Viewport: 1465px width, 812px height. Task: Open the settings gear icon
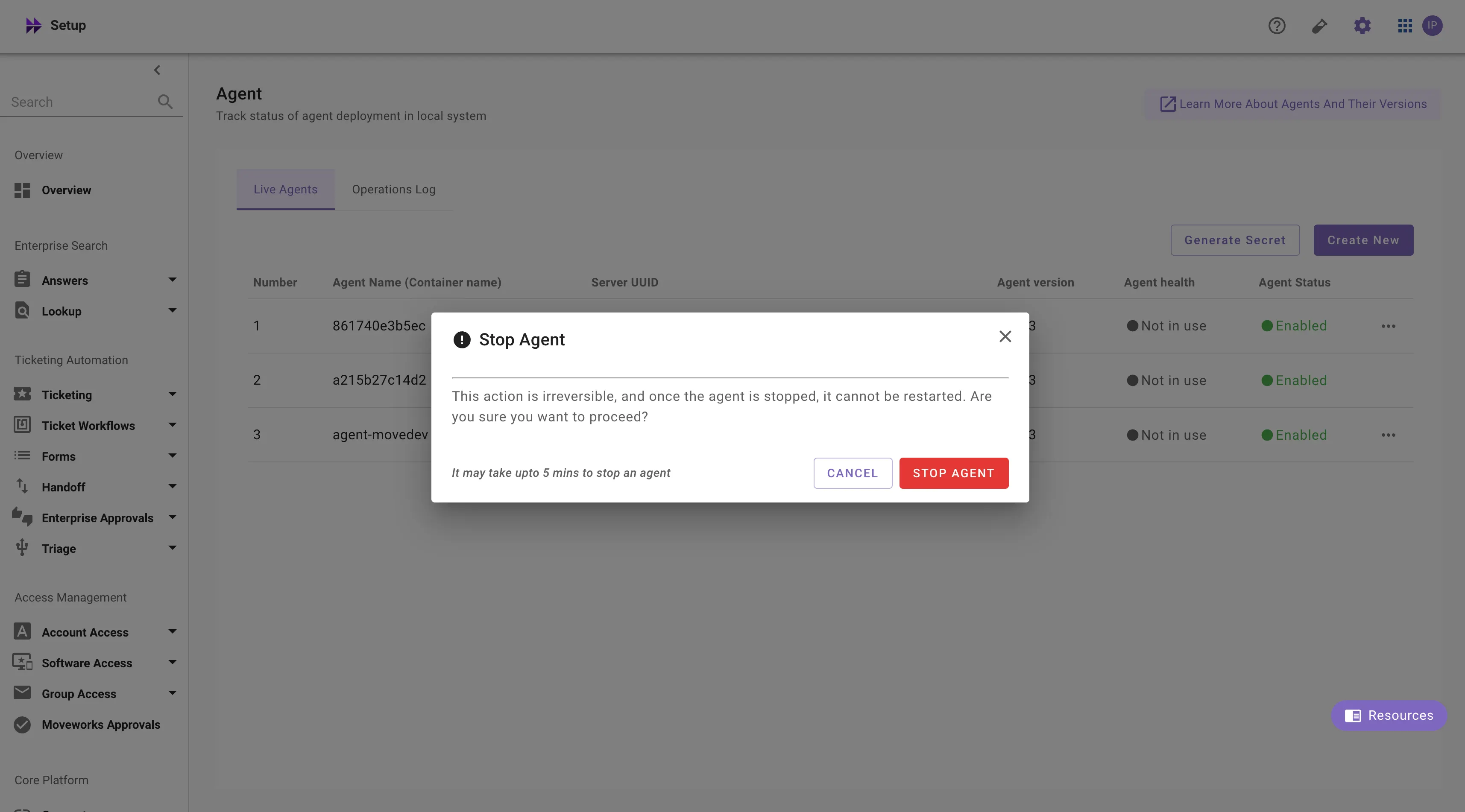1362,26
